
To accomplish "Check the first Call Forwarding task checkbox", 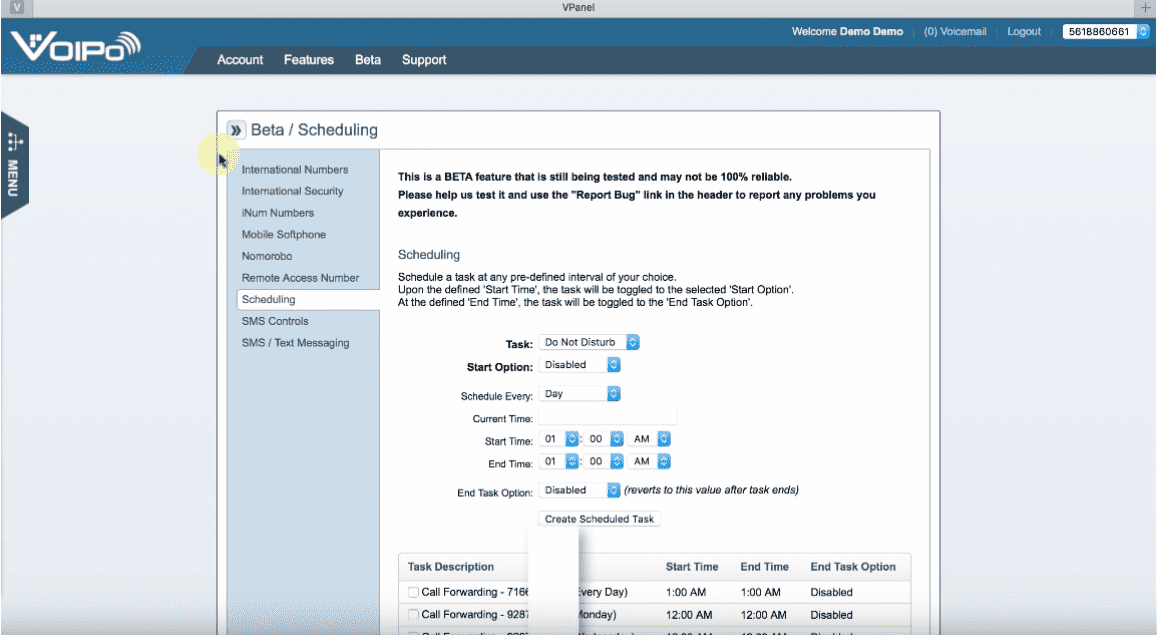I will tap(414, 593).
